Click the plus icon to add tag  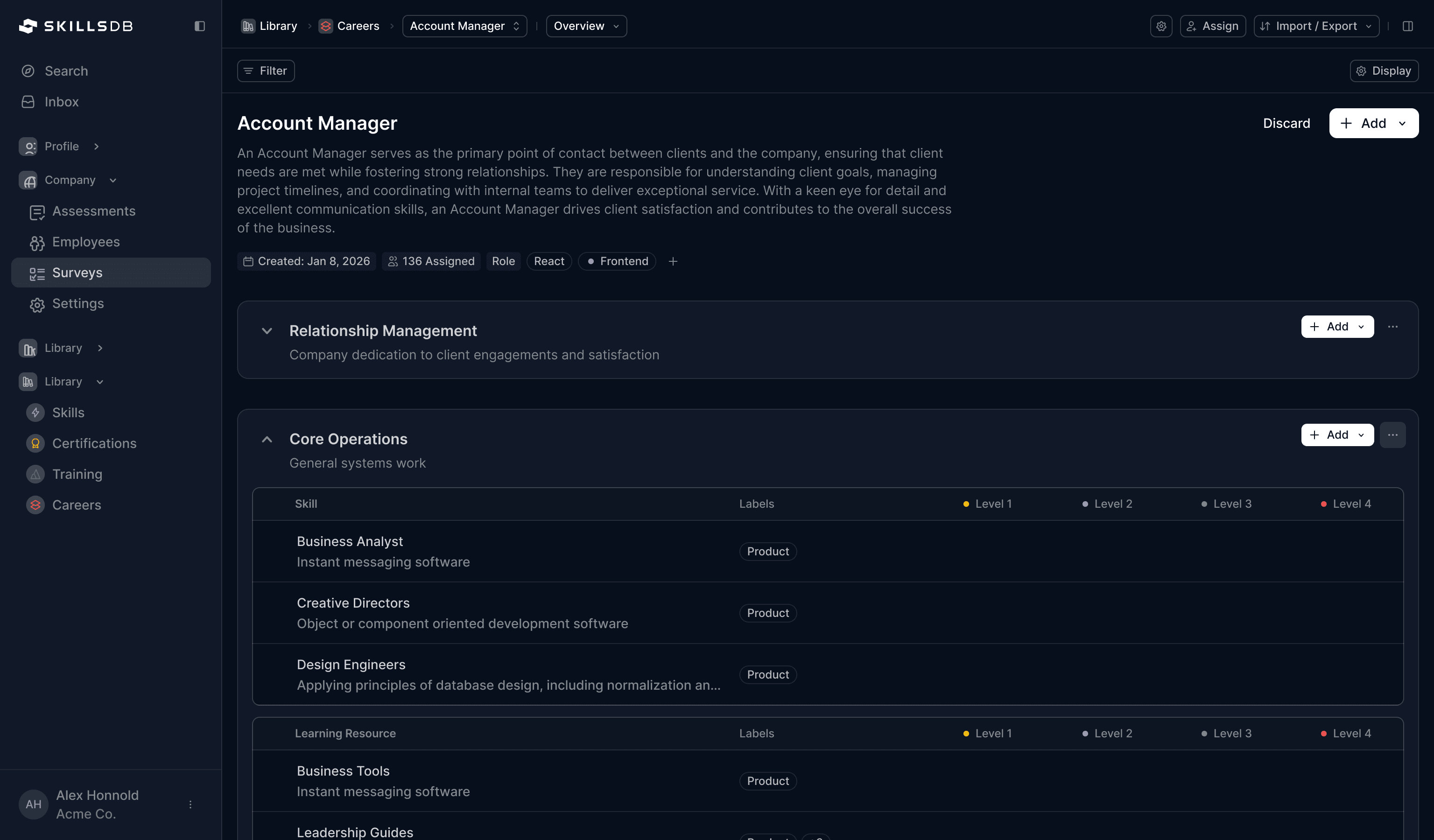click(673, 261)
